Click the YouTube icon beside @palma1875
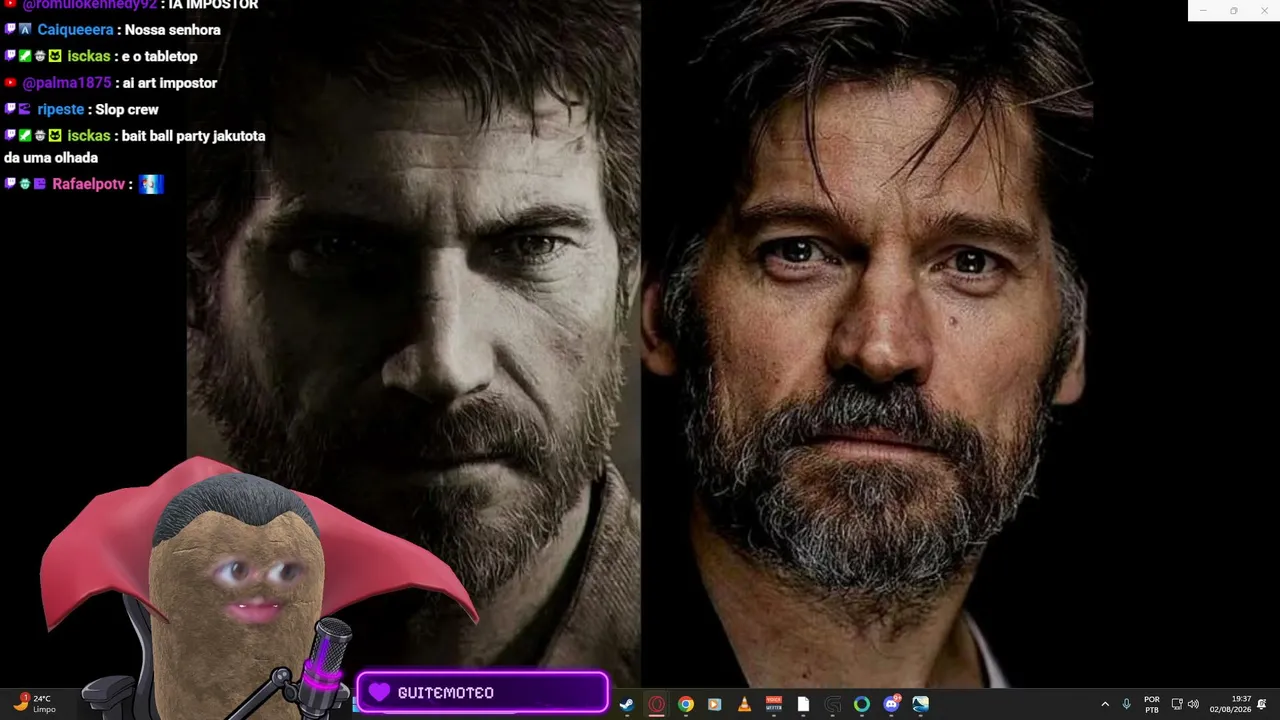Image resolution: width=1280 pixels, height=720 pixels. click(11, 83)
